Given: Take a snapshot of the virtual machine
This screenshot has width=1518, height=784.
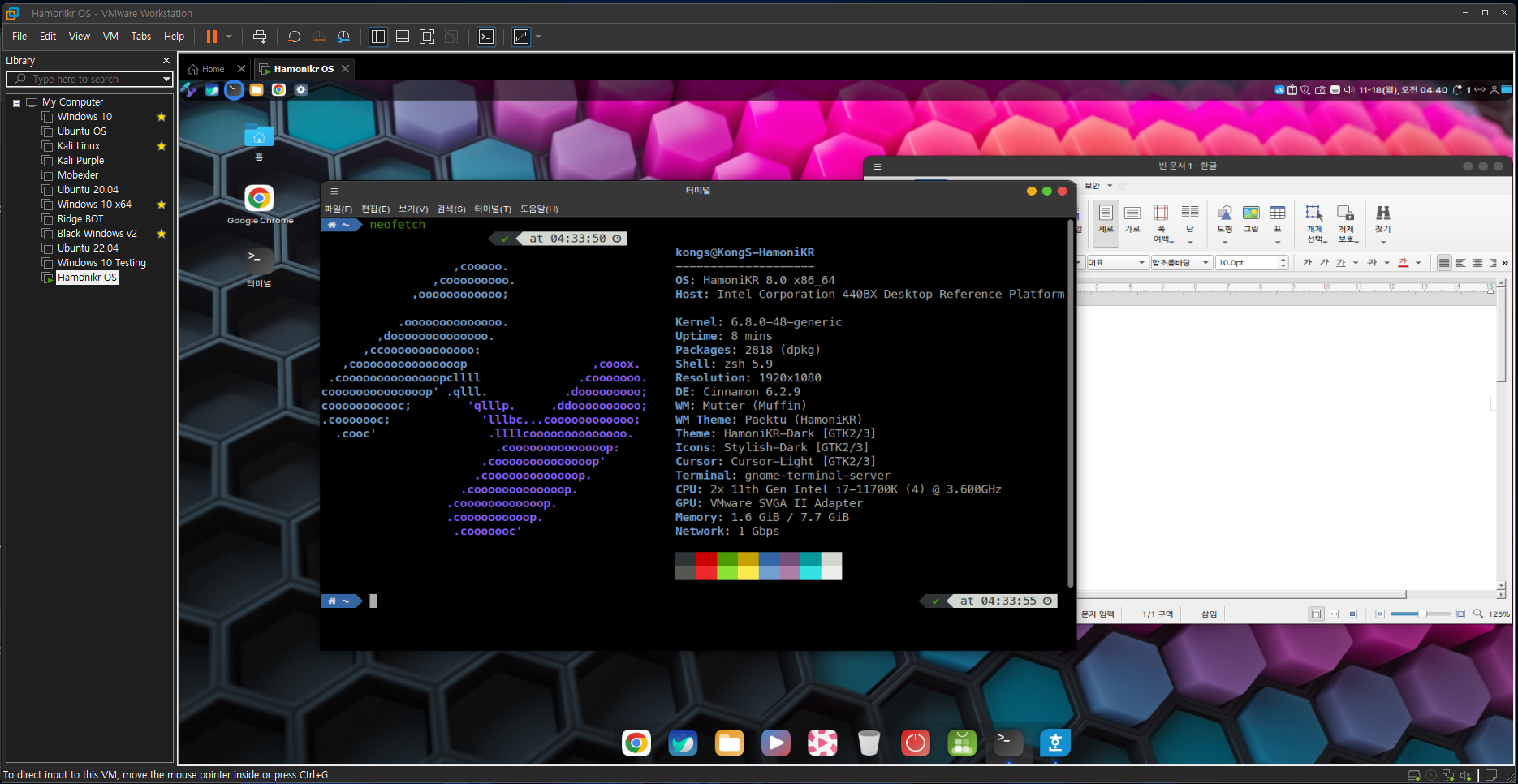Looking at the screenshot, I should coord(294,37).
